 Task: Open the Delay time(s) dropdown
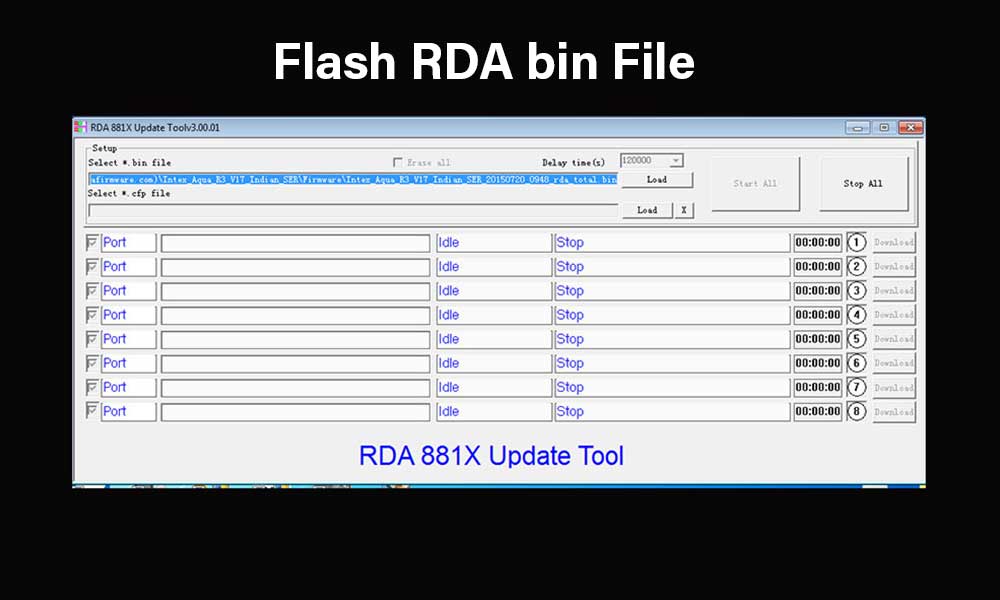(x=676, y=160)
